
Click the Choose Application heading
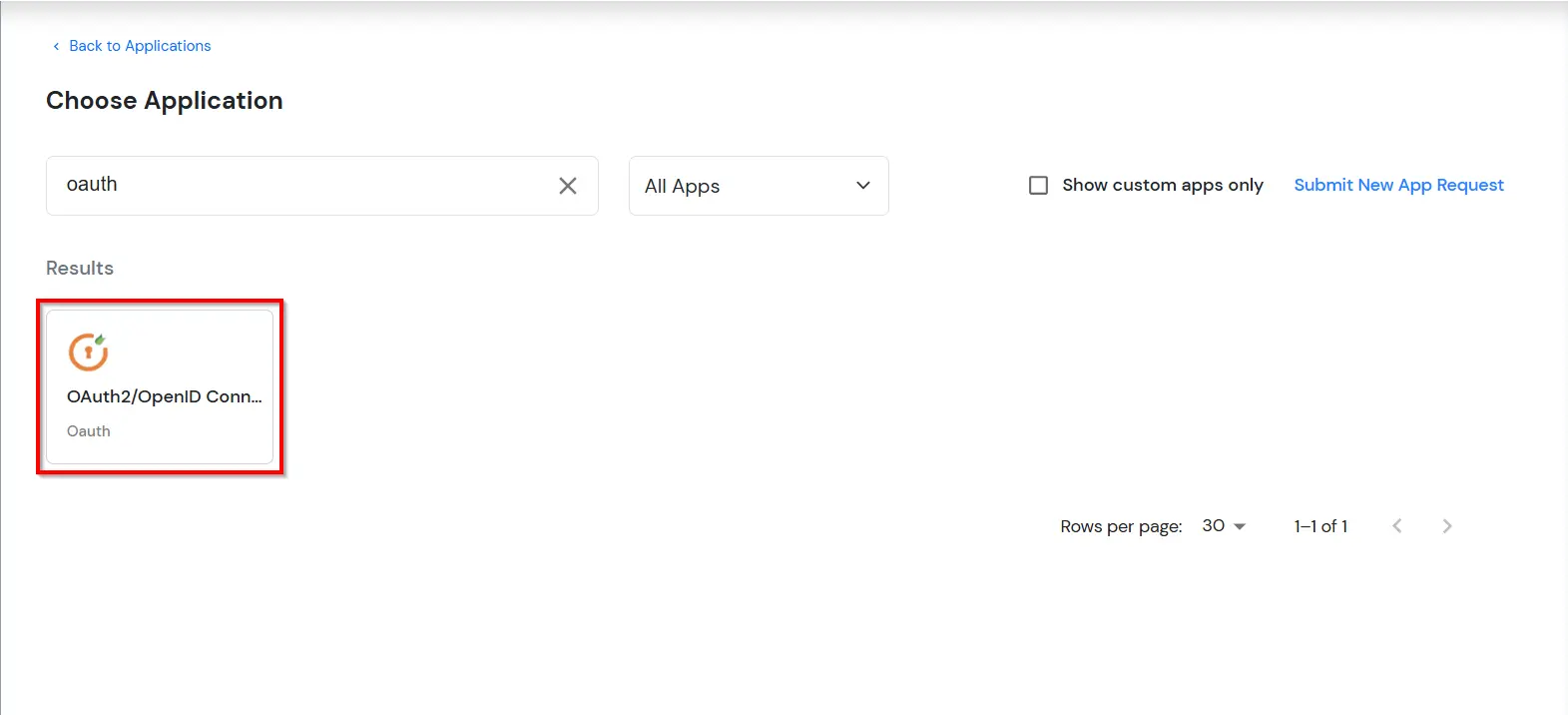[165, 101]
